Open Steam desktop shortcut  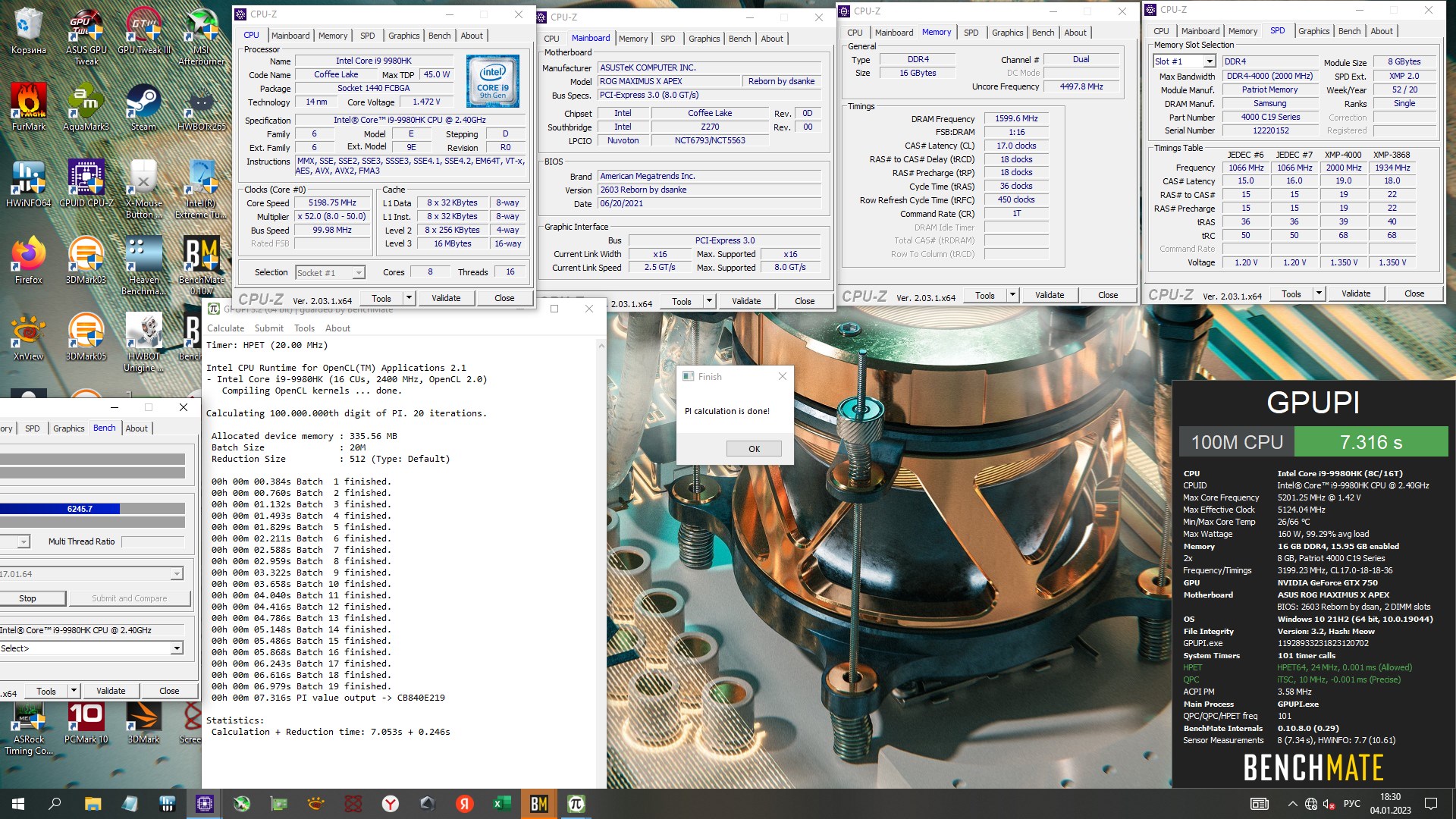(x=144, y=108)
